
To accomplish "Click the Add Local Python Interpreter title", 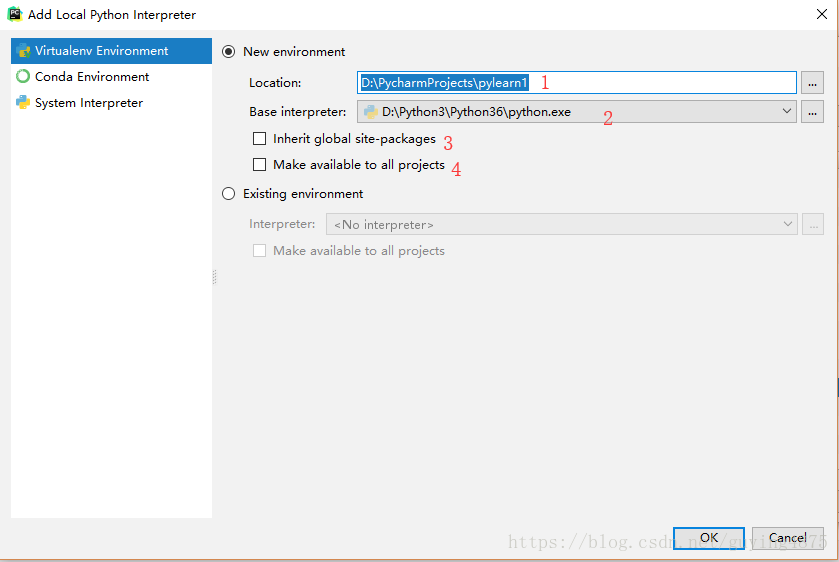I will click(x=112, y=15).
